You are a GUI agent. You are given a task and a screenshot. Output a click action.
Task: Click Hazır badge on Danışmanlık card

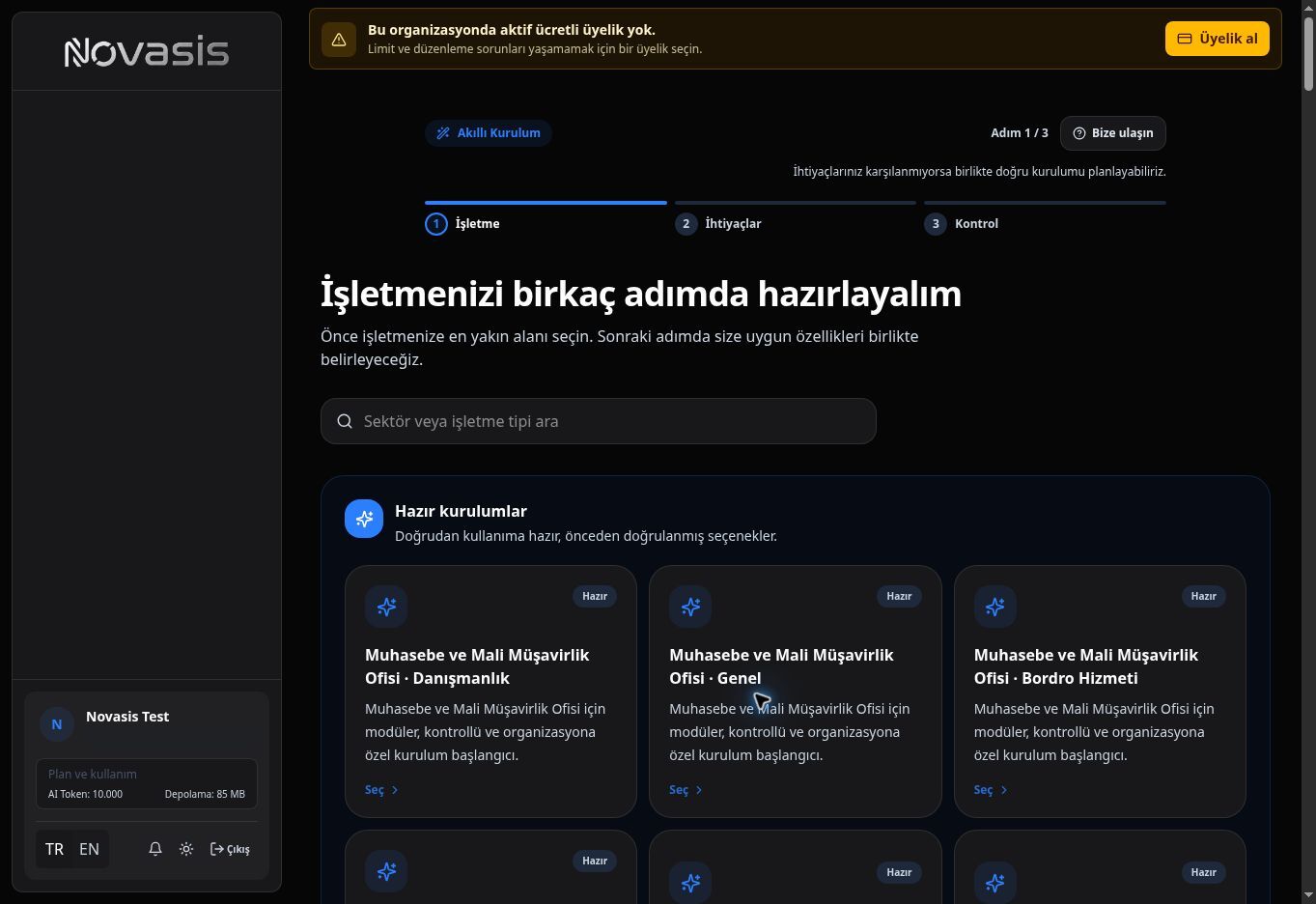click(x=595, y=597)
